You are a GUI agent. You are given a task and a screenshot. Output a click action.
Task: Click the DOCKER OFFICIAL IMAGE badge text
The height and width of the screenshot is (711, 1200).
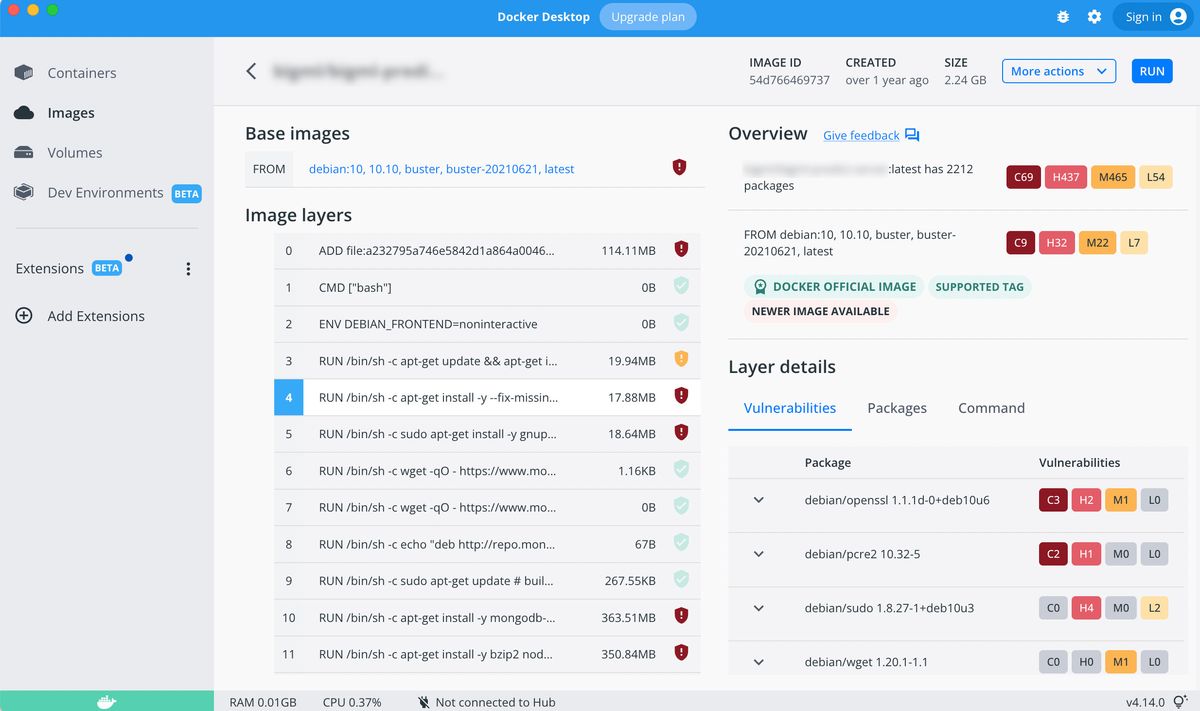point(845,287)
